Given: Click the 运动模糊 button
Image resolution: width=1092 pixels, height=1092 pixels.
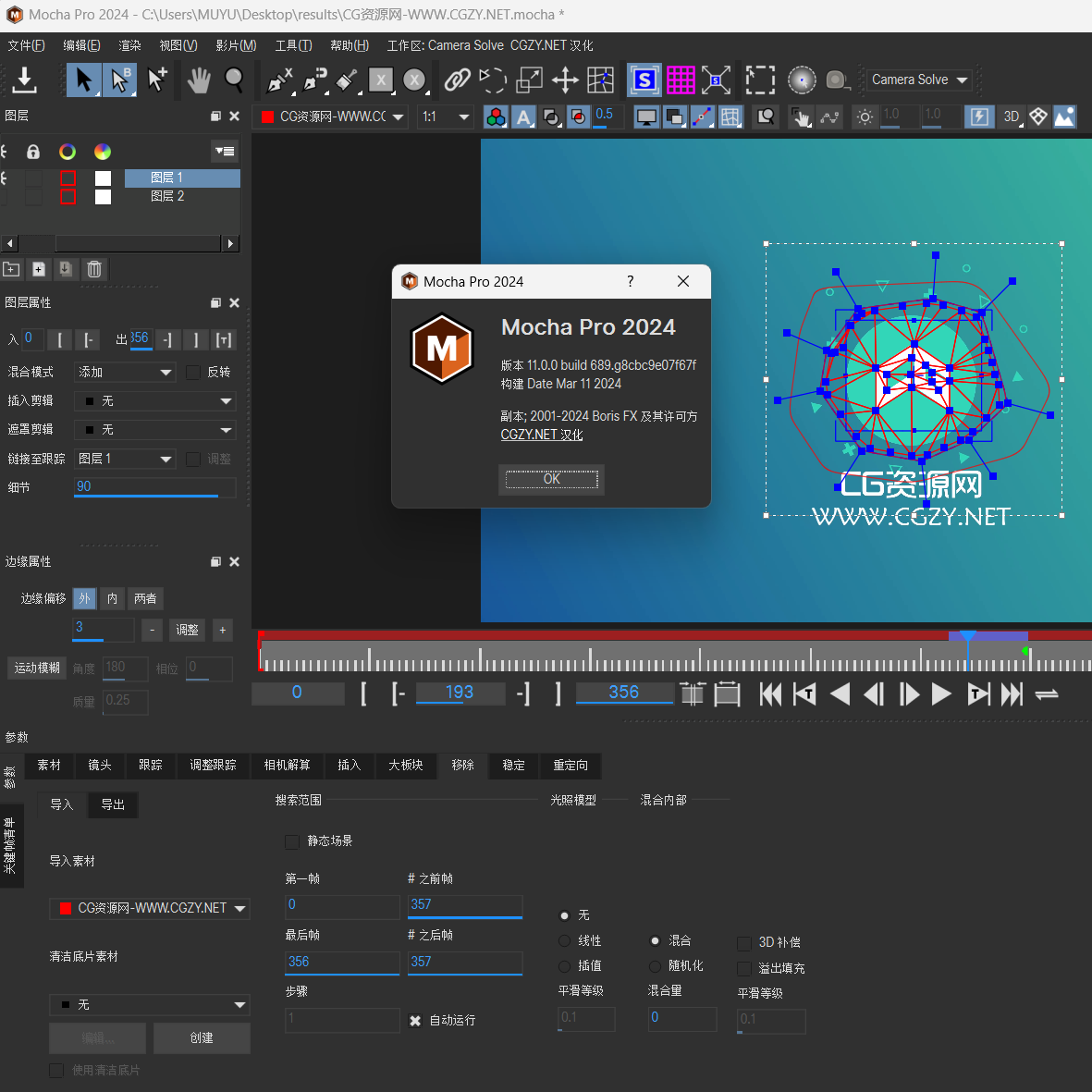Looking at the screenshot, I should tap(37, 669).
